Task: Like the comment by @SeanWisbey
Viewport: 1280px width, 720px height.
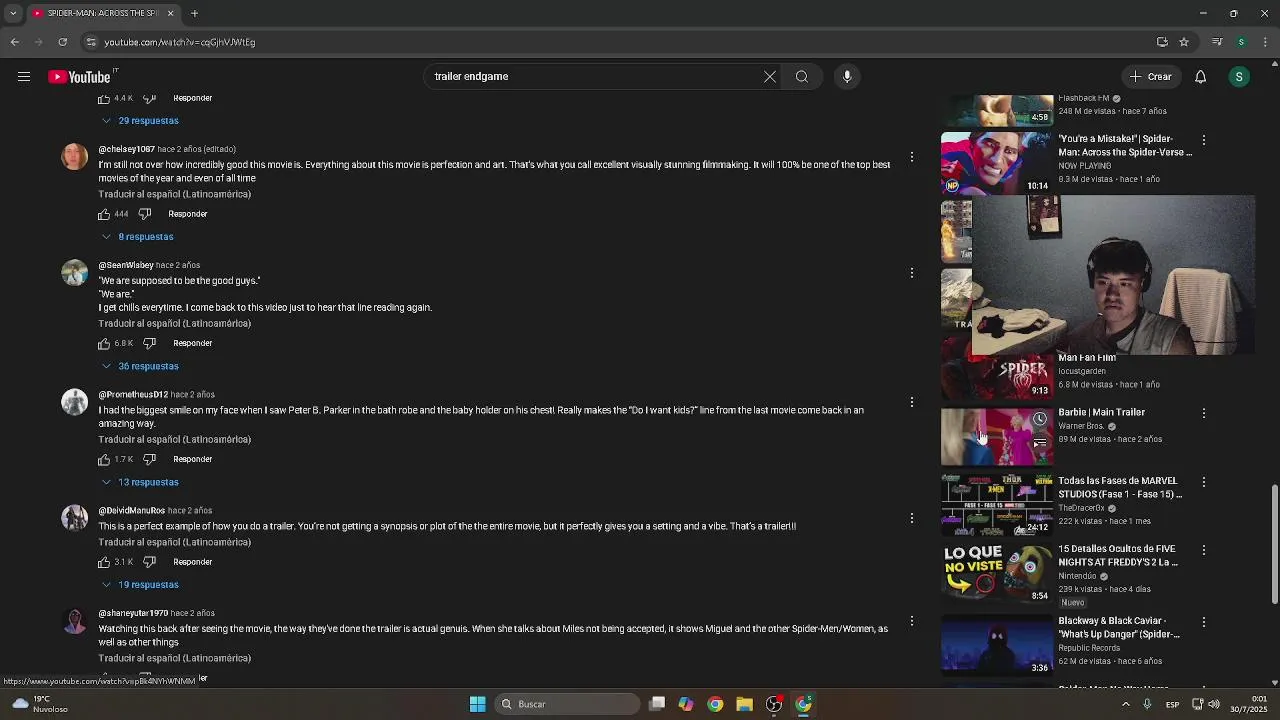Action: (104, 343)
